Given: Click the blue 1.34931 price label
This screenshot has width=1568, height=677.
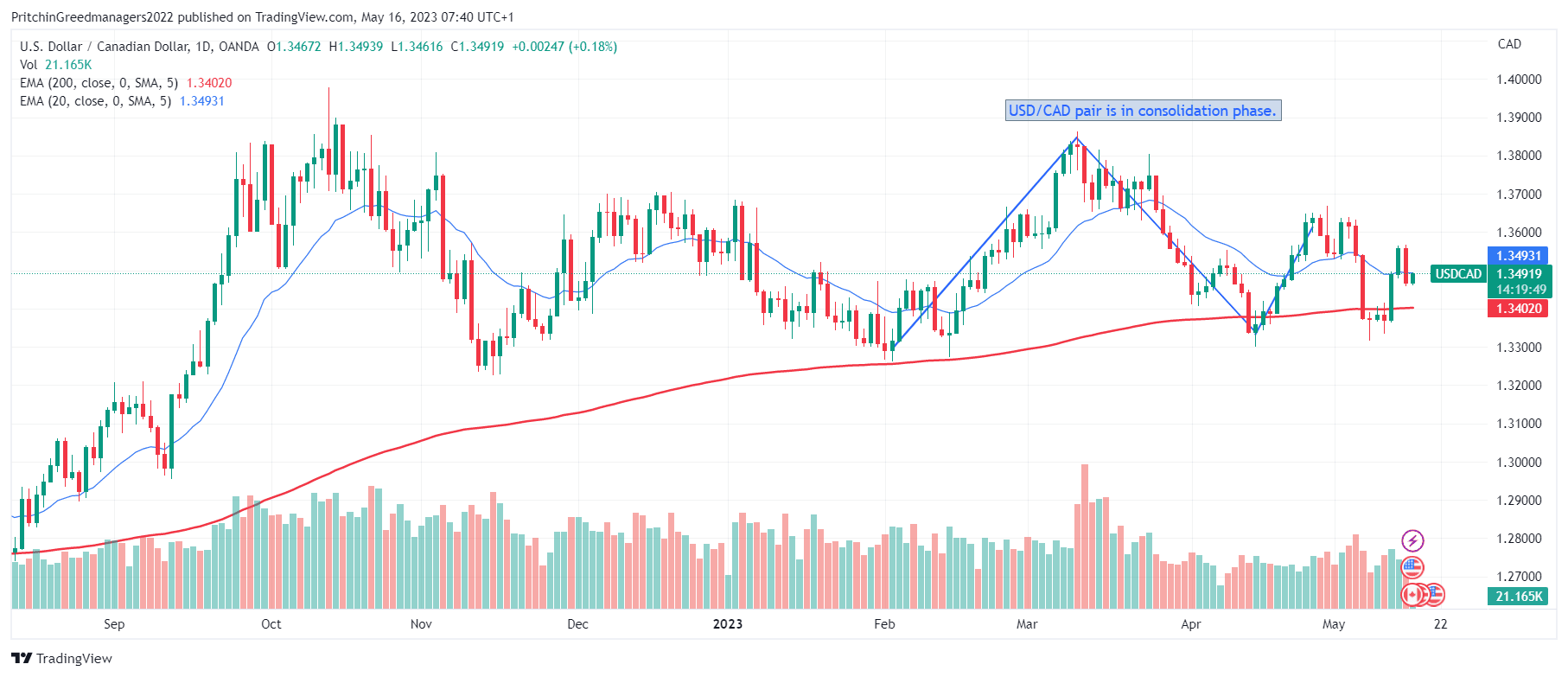Looking at the screenshot, I should coord(1519,256).
